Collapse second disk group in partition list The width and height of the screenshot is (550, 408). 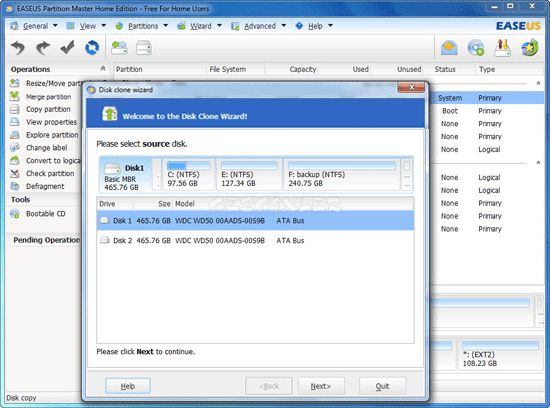click(x=538, y=163)
